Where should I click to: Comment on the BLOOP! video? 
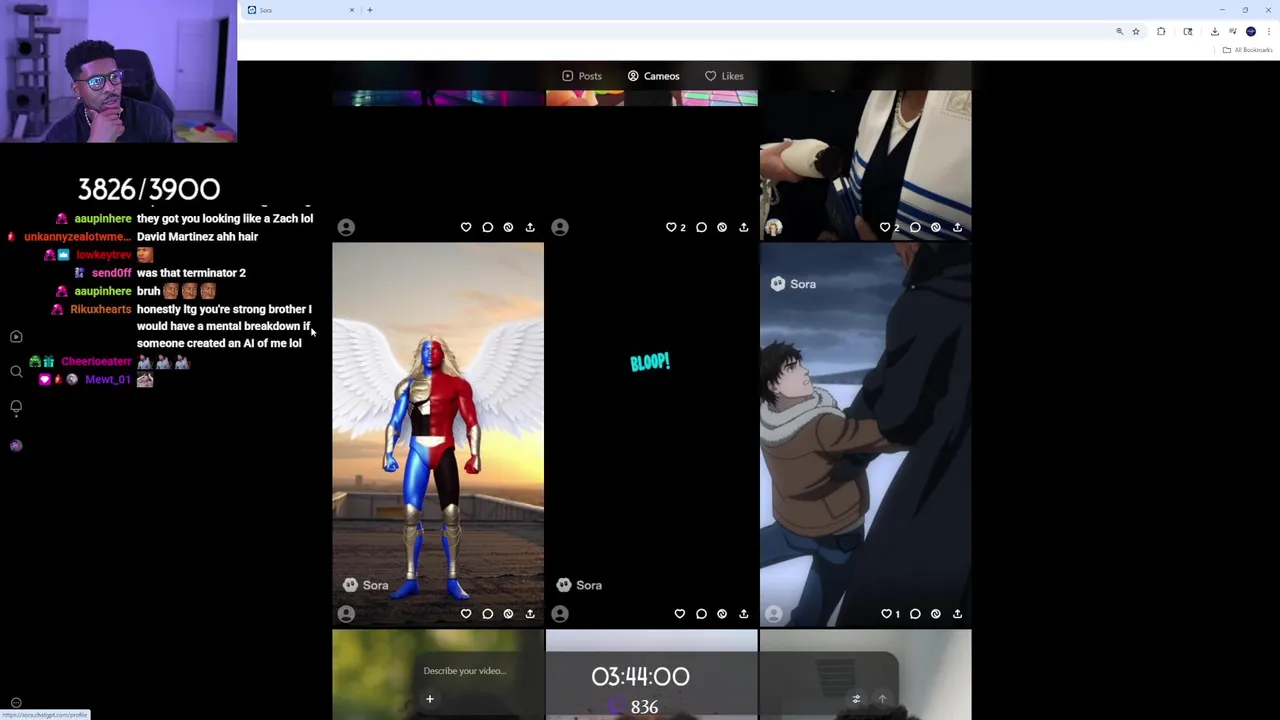click(701, 614)
